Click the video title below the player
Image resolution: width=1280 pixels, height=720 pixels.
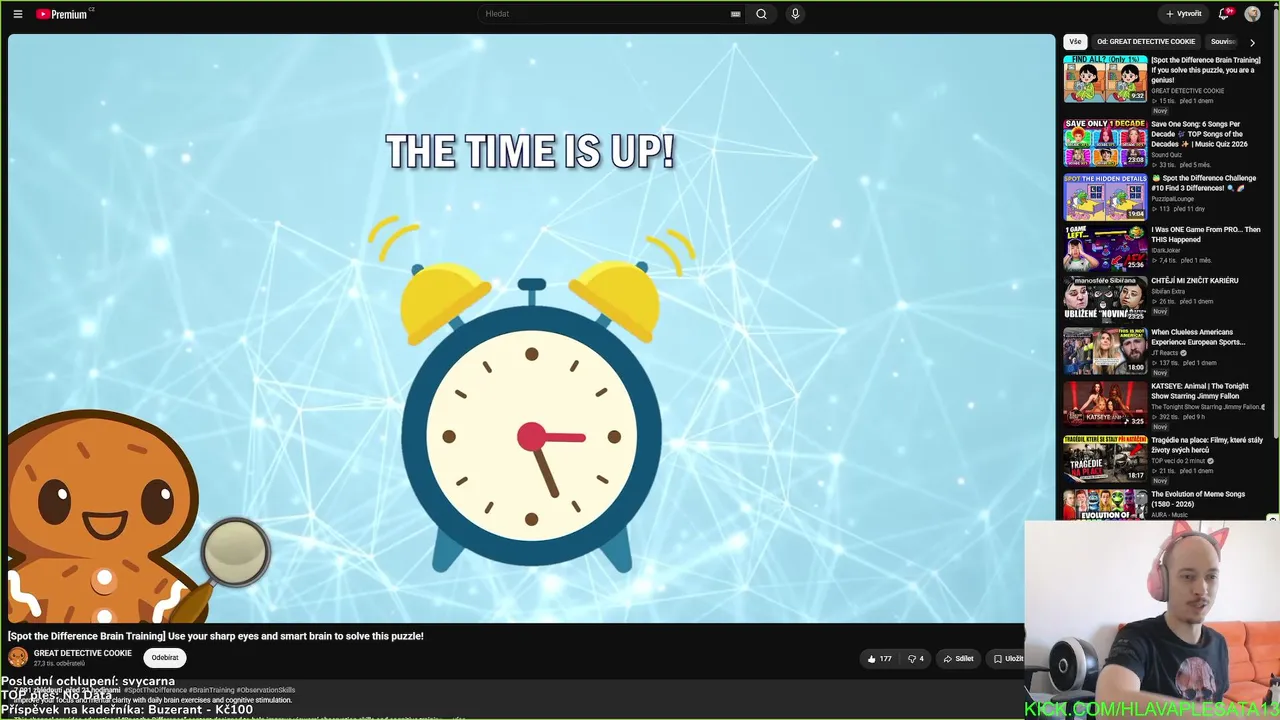216,636
